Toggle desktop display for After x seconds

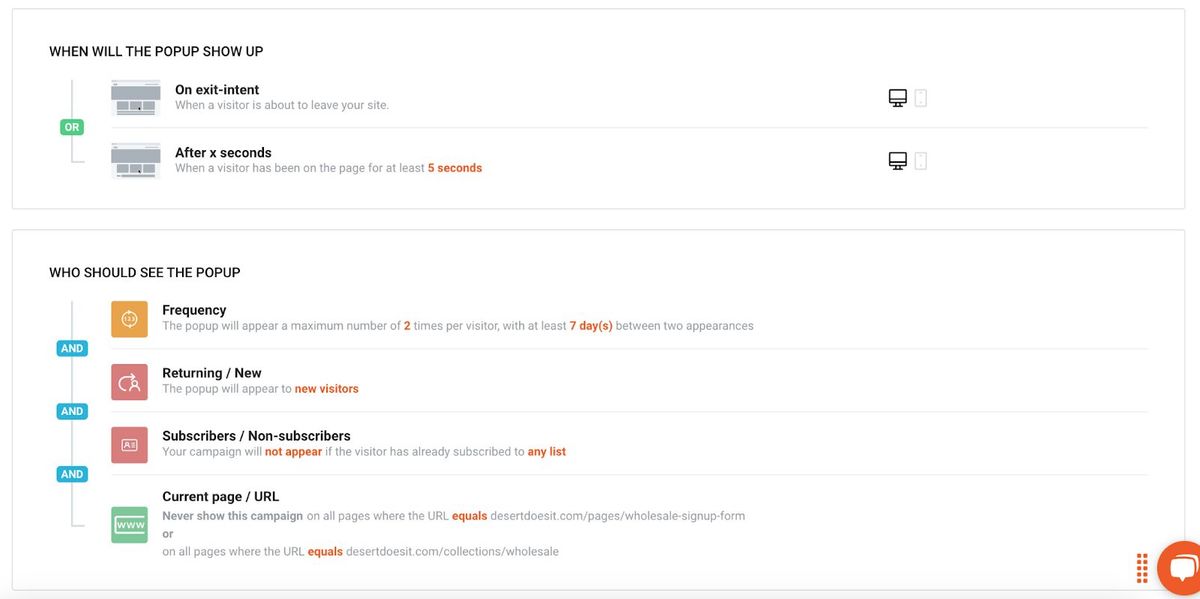[898, 161]
